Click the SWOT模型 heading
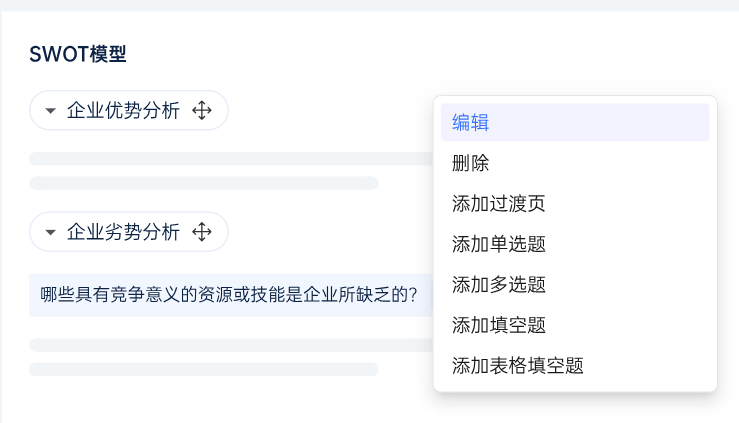 tap(78, 54)
